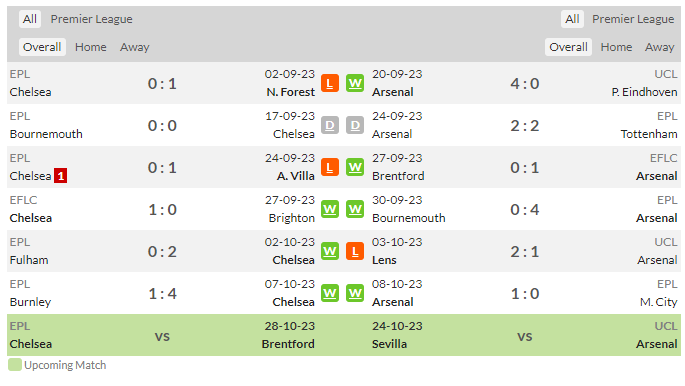This screenshot has width=685, height=386.
Task: Select the left-side All filter
Action: [30, 19]
